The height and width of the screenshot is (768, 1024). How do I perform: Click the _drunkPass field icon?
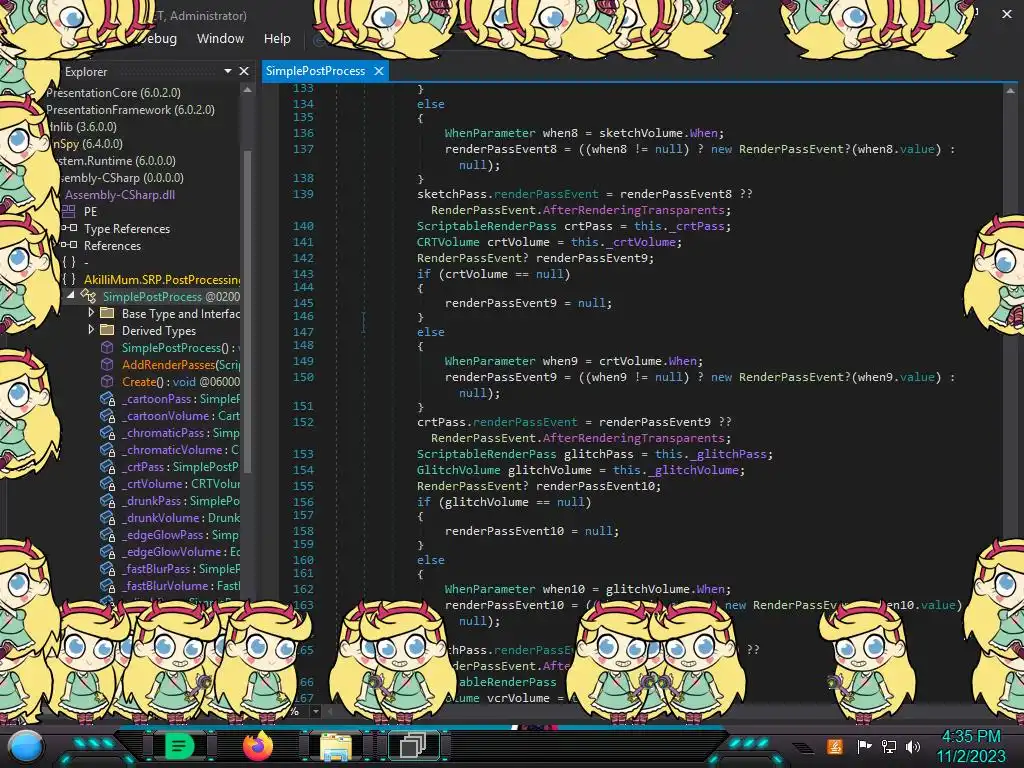coord(107,500)
